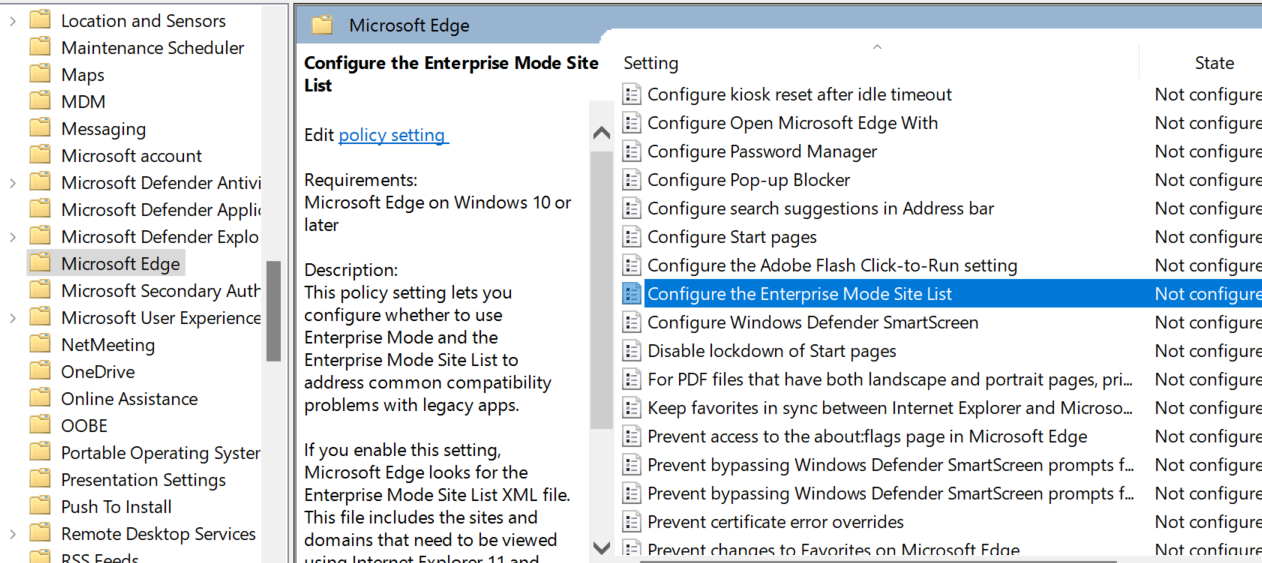This screenshot has width=1262, height=563.
Task: Click highlighted icon for Enterprise Mode Site List
Action: [x=631, y=294]
